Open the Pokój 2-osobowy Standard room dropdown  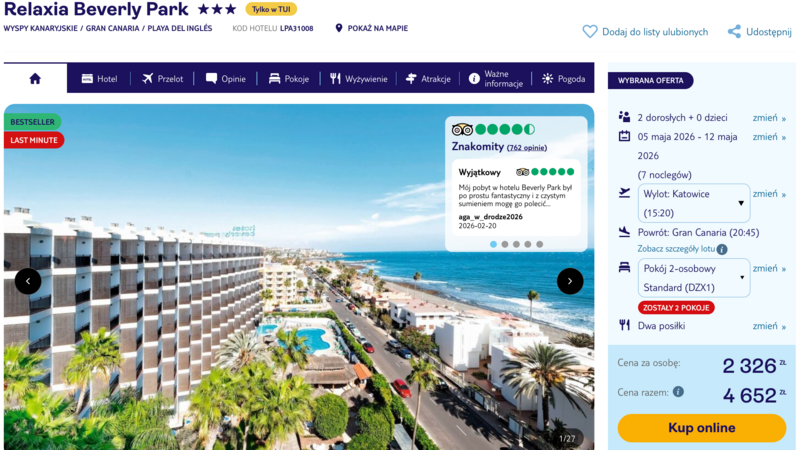(x=694, y=278)
